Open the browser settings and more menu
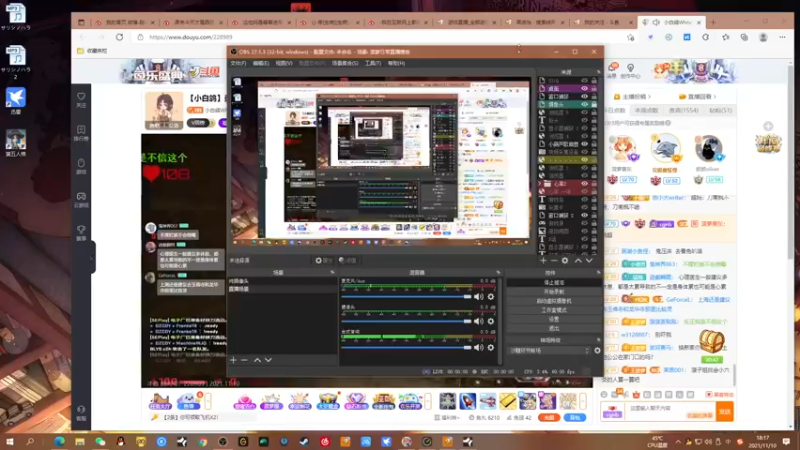800x450 pixels. tap(782, 37)
